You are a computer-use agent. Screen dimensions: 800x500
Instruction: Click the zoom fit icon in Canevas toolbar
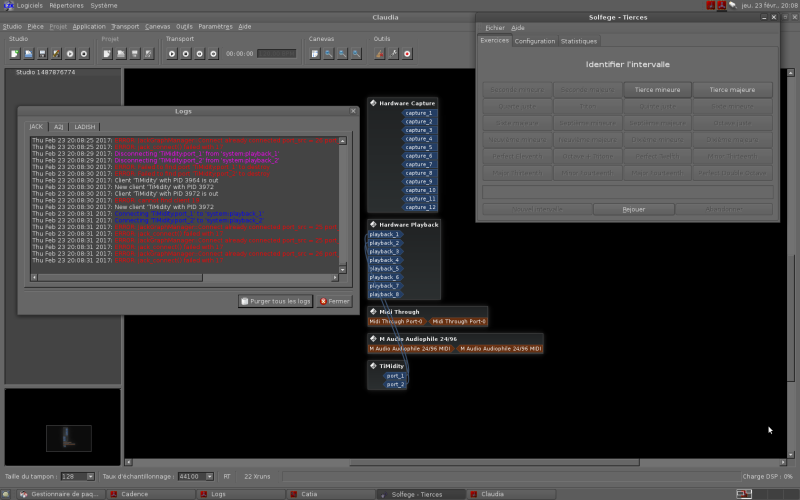(x=314, y=53)
